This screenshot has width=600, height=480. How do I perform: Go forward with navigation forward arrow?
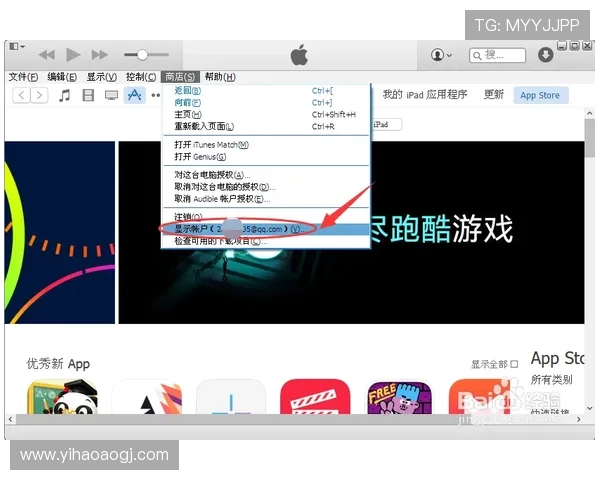pos(39,95)
